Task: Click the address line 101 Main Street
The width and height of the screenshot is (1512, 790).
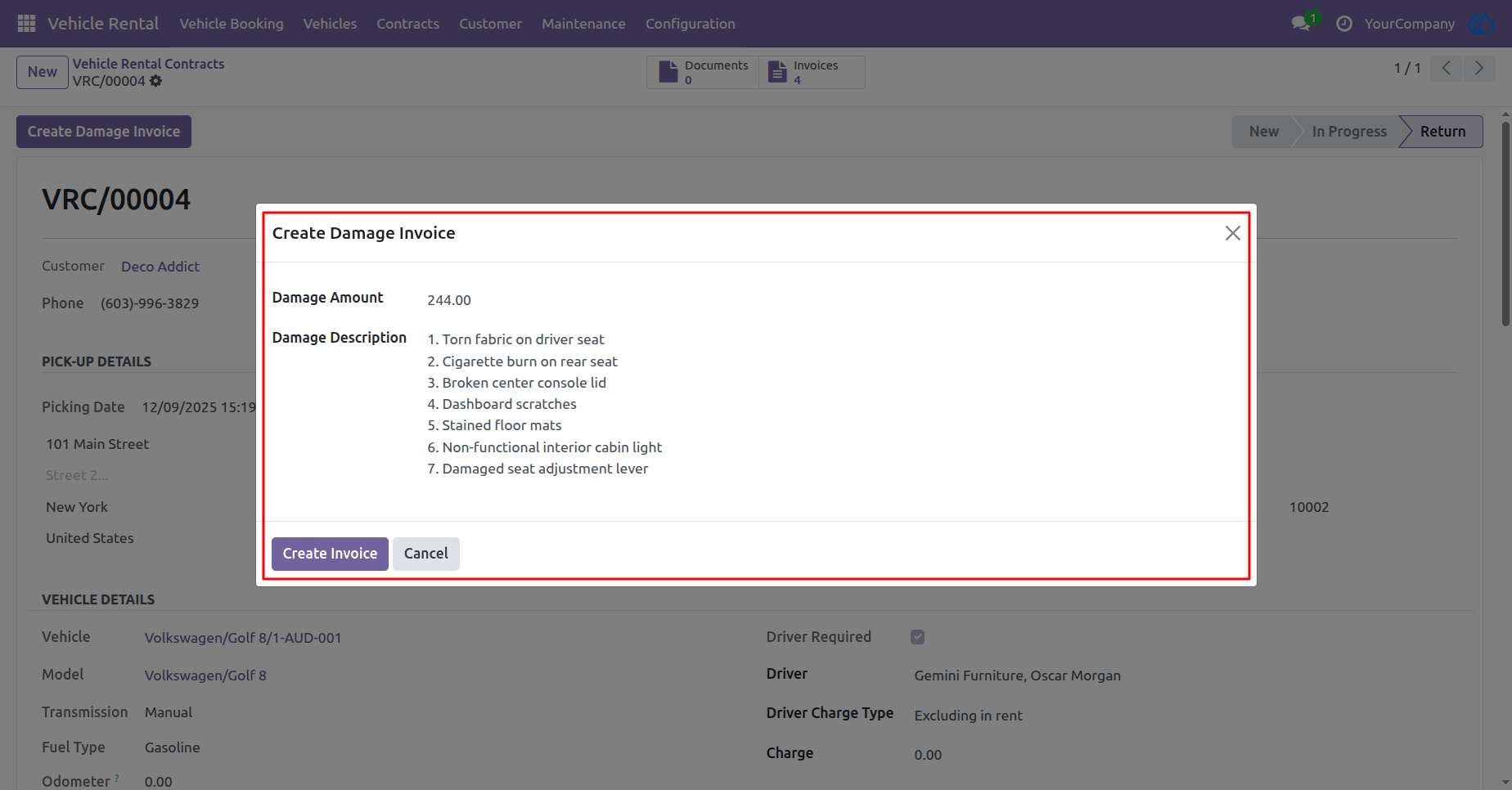Action: 97,444
